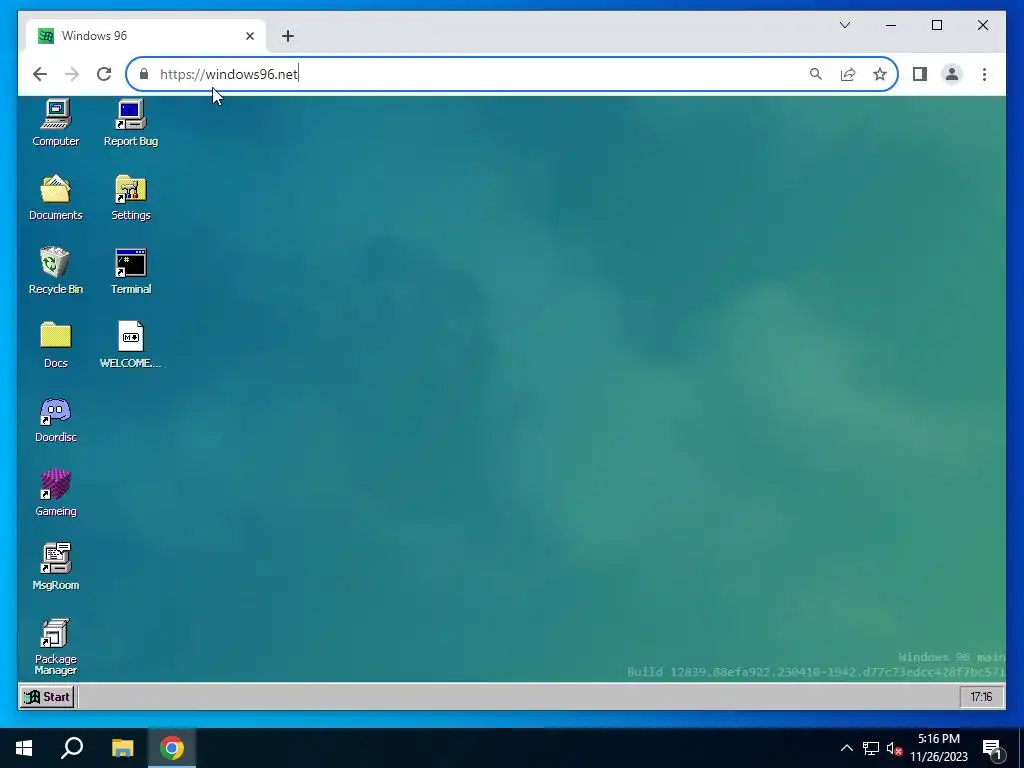
Task: Open the Windows Start button on host taskbar
Action: pyautogui.click(x=24, y=748)
